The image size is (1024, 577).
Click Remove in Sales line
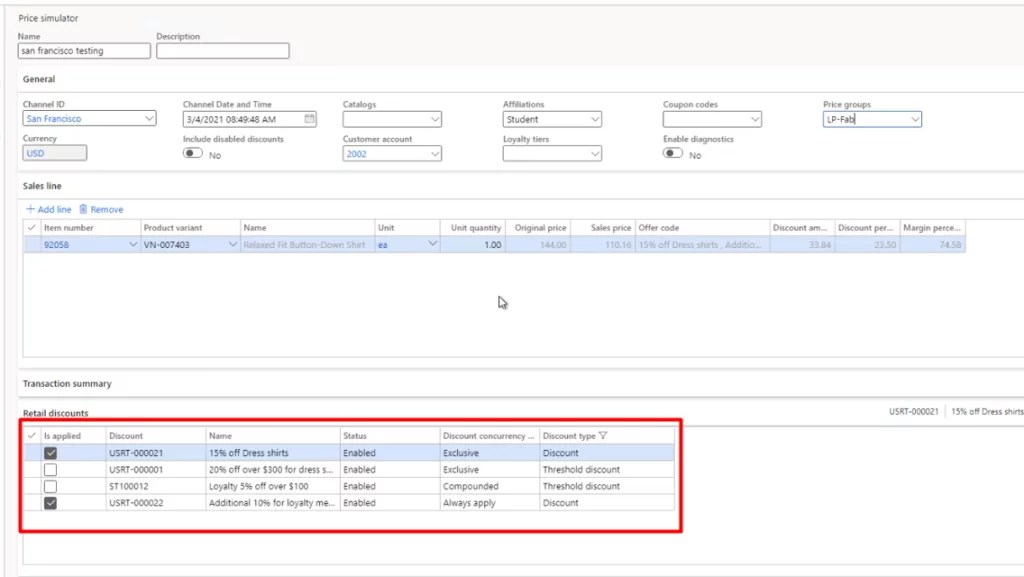pos(101,210)
